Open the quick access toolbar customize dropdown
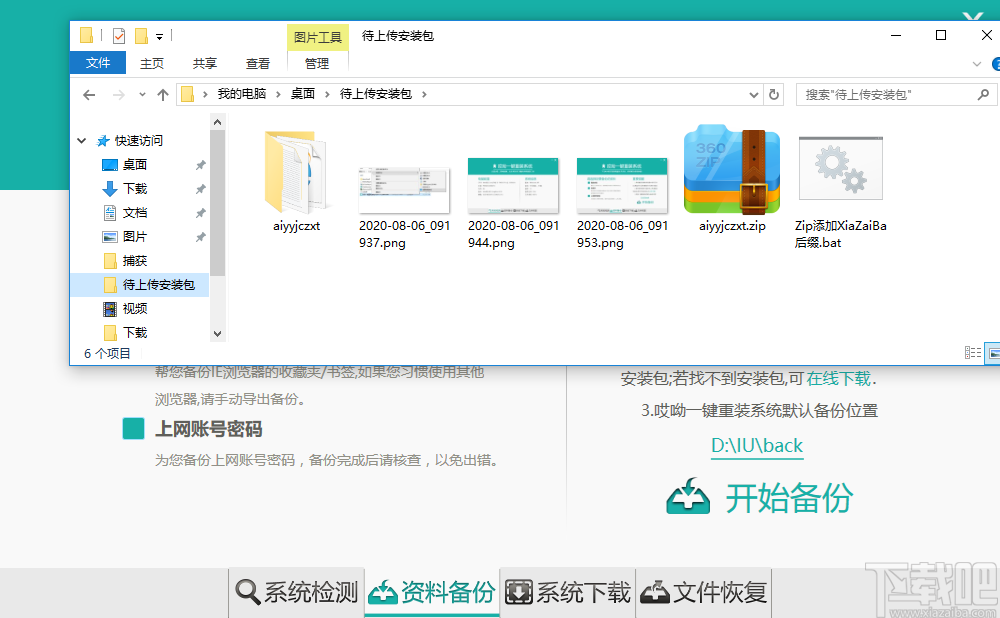This screenshot has height=618, width=1000. pos(160,35)
